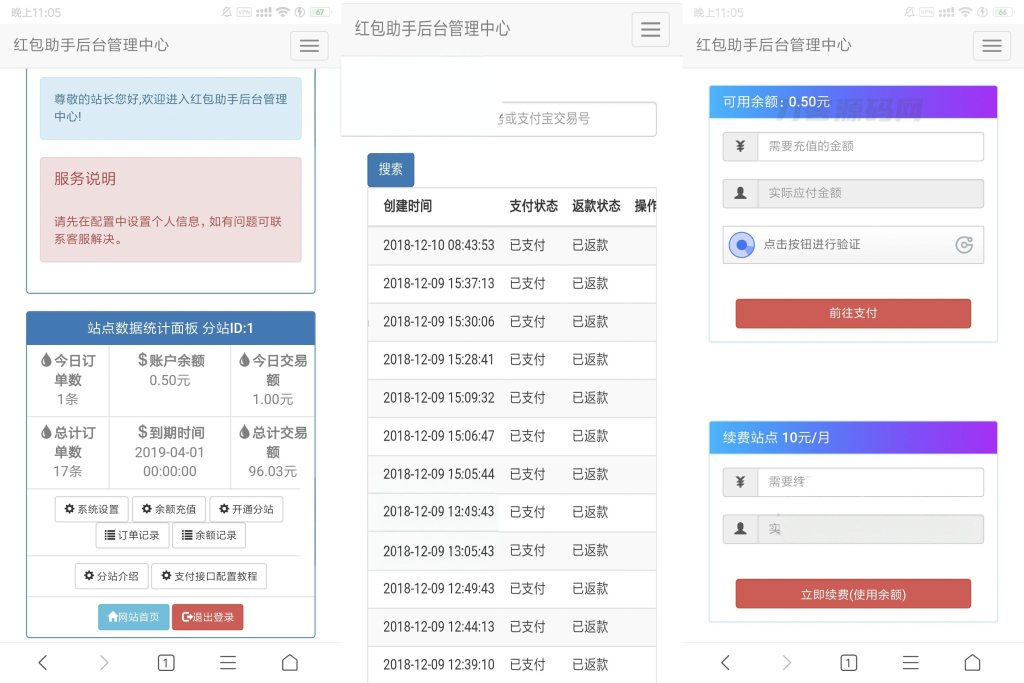Click the logout icon on 退出登录 button
The image size is (1024, 683).
click(x=185, y=617)
